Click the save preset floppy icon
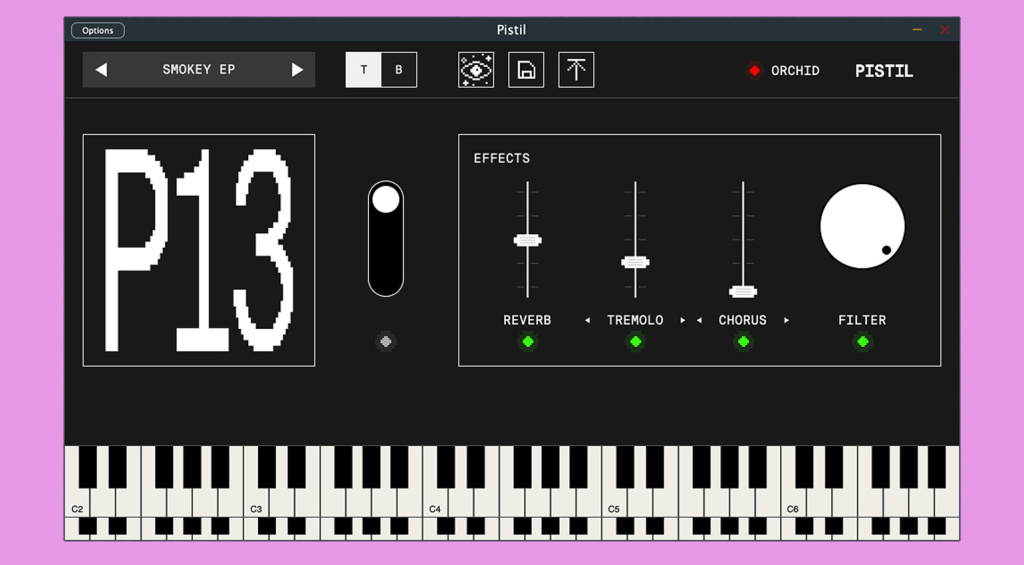 coord(526,70)
